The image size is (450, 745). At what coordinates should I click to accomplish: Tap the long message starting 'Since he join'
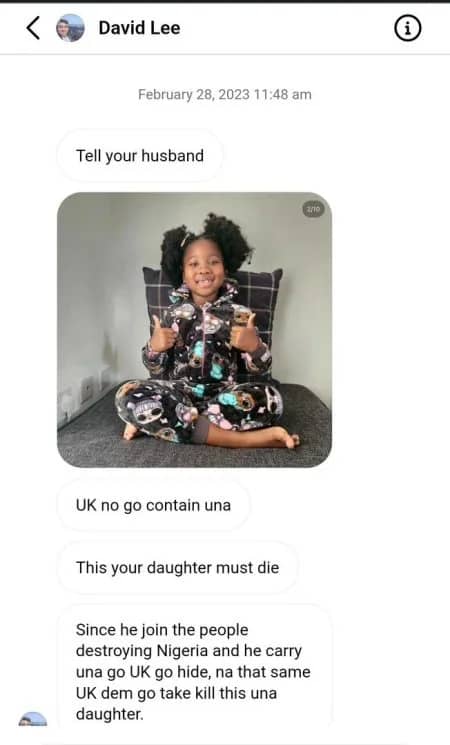click(x=194, y=672)
